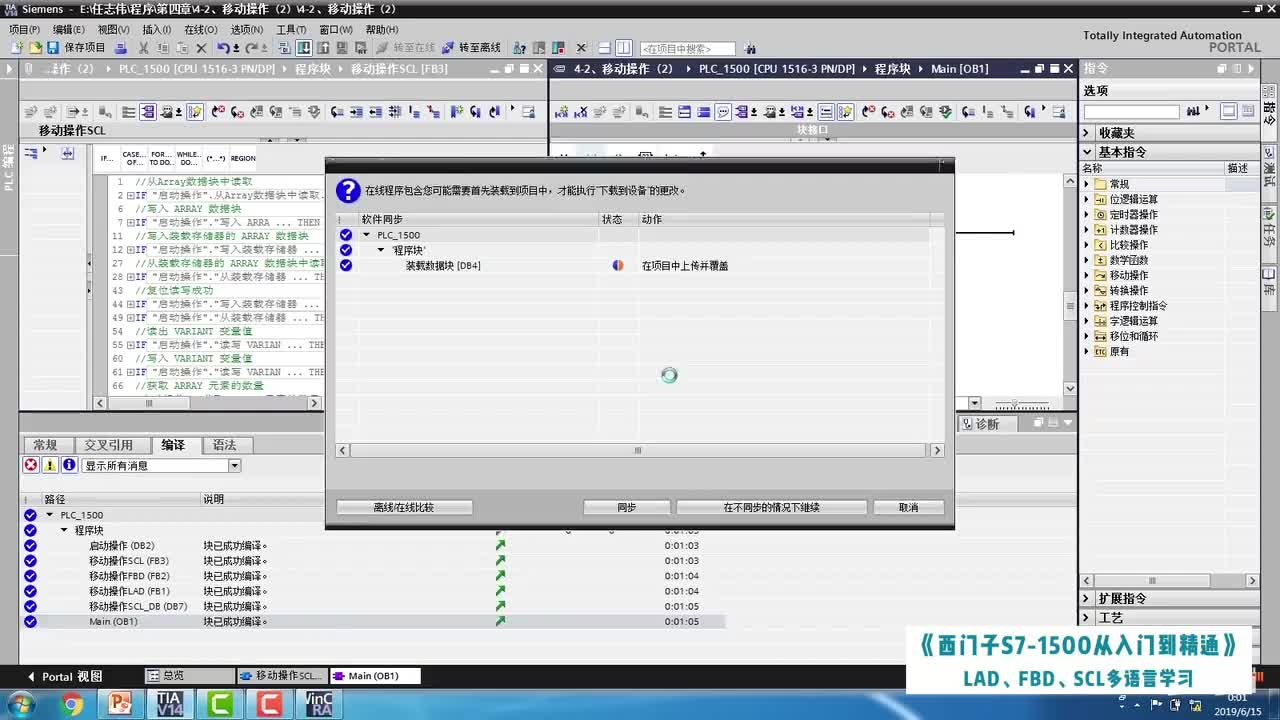Click the Windows Start button
This screenshot has width=1280, height=720.
[19, 704]
